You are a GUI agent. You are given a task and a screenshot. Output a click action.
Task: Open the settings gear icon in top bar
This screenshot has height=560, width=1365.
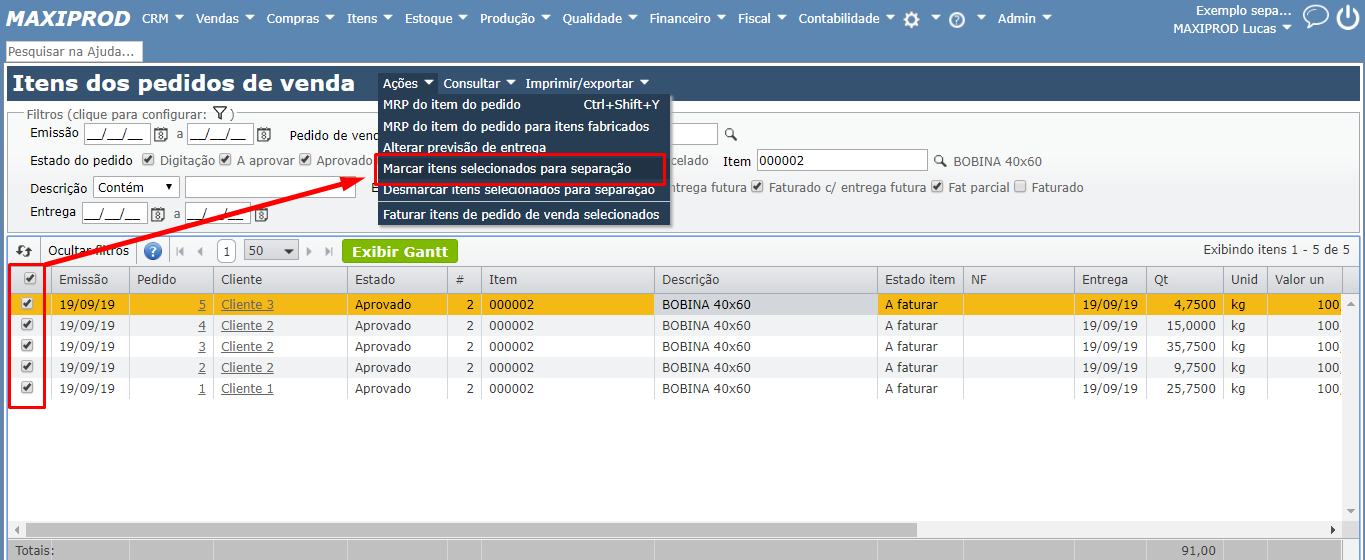pyautogui.click(x=911, y=19)
